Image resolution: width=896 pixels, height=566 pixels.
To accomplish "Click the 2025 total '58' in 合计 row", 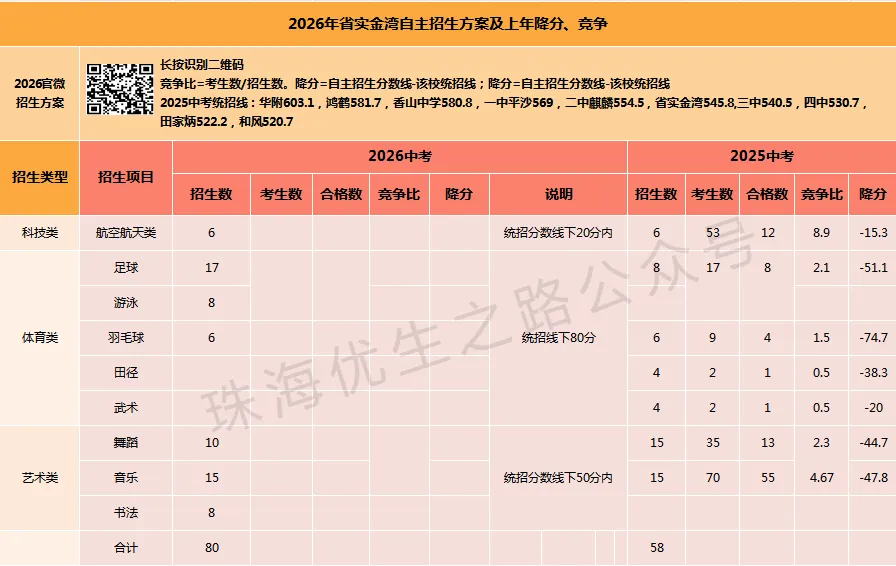I will [657, 548].
